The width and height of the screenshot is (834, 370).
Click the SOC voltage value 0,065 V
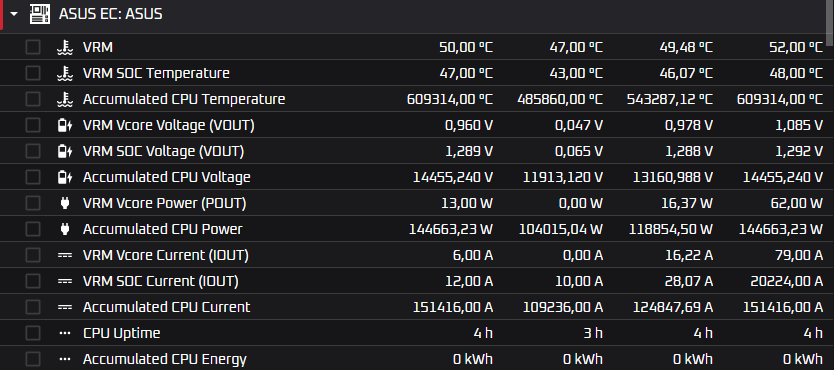pos(579,151)
